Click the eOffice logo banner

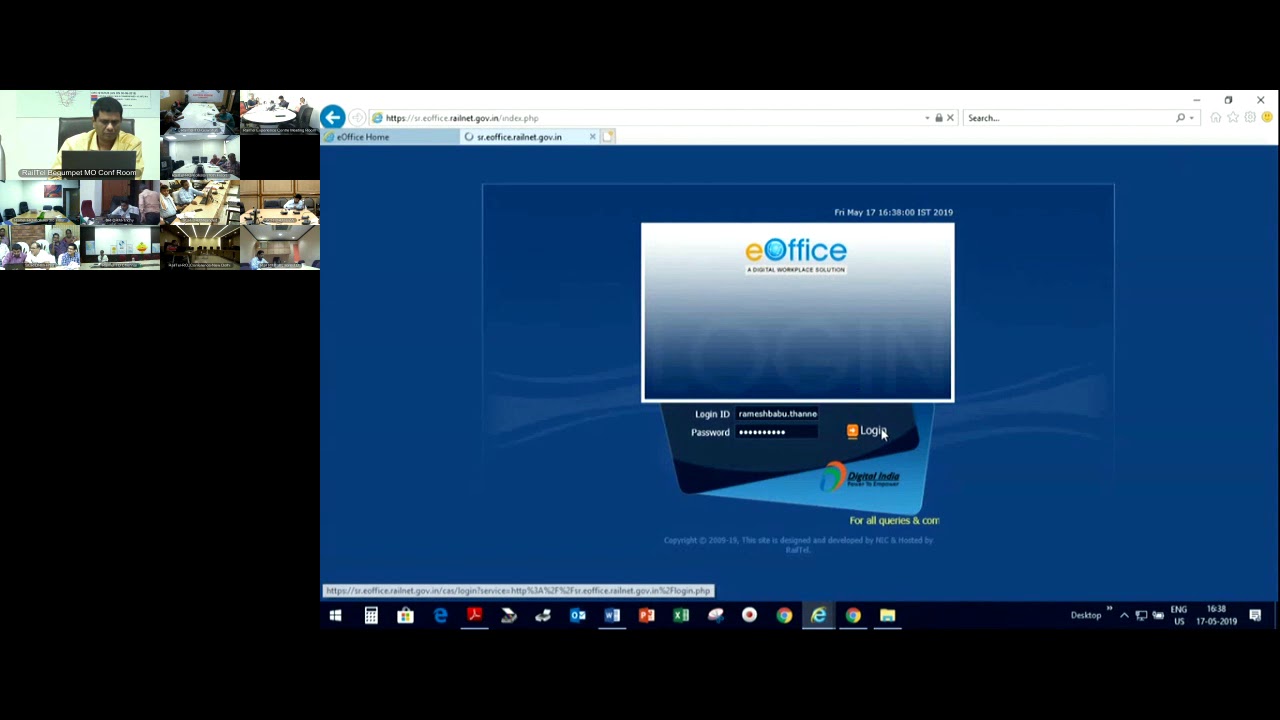796,255
